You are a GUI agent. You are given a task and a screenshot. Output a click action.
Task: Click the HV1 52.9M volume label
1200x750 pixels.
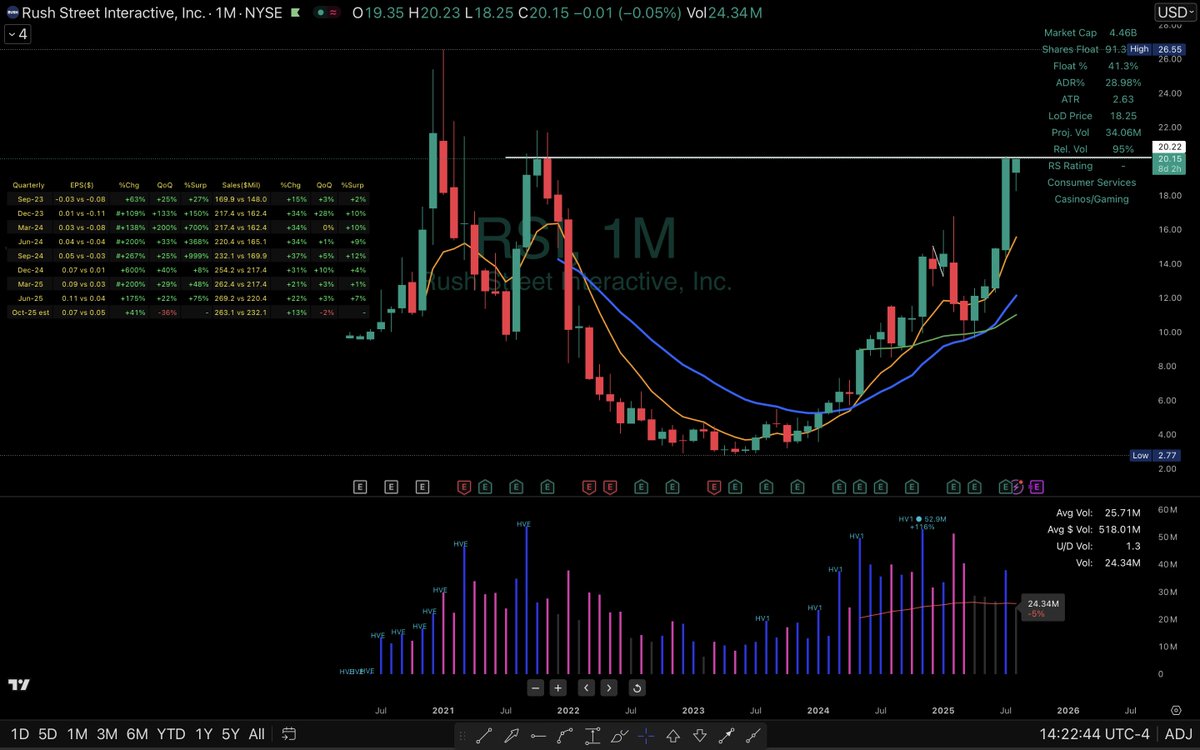coord(921,519)
